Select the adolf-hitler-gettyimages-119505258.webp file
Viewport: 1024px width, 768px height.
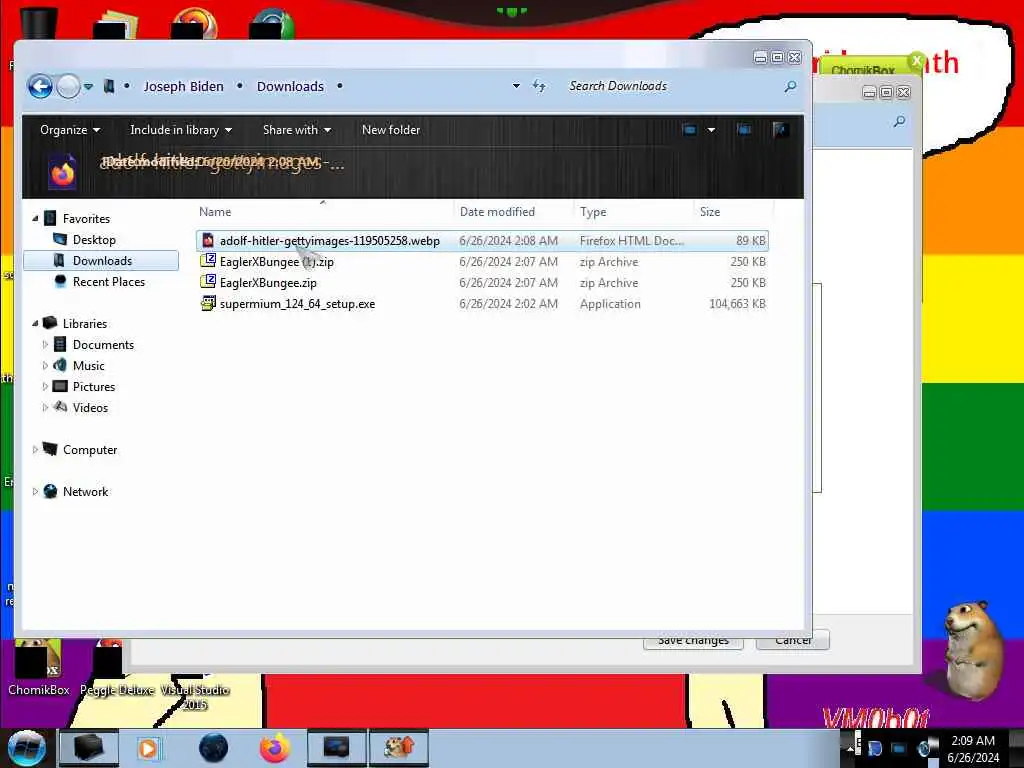point(482,241)
